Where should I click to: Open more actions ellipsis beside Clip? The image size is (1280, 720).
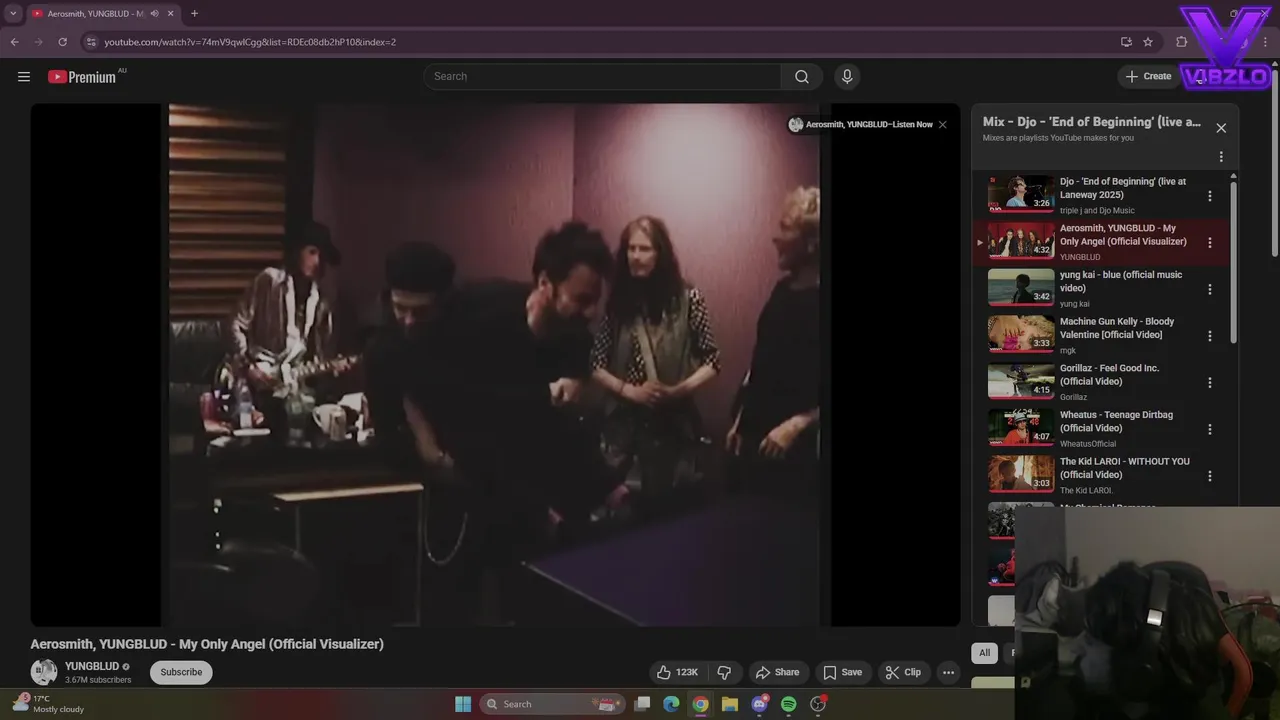948,672
